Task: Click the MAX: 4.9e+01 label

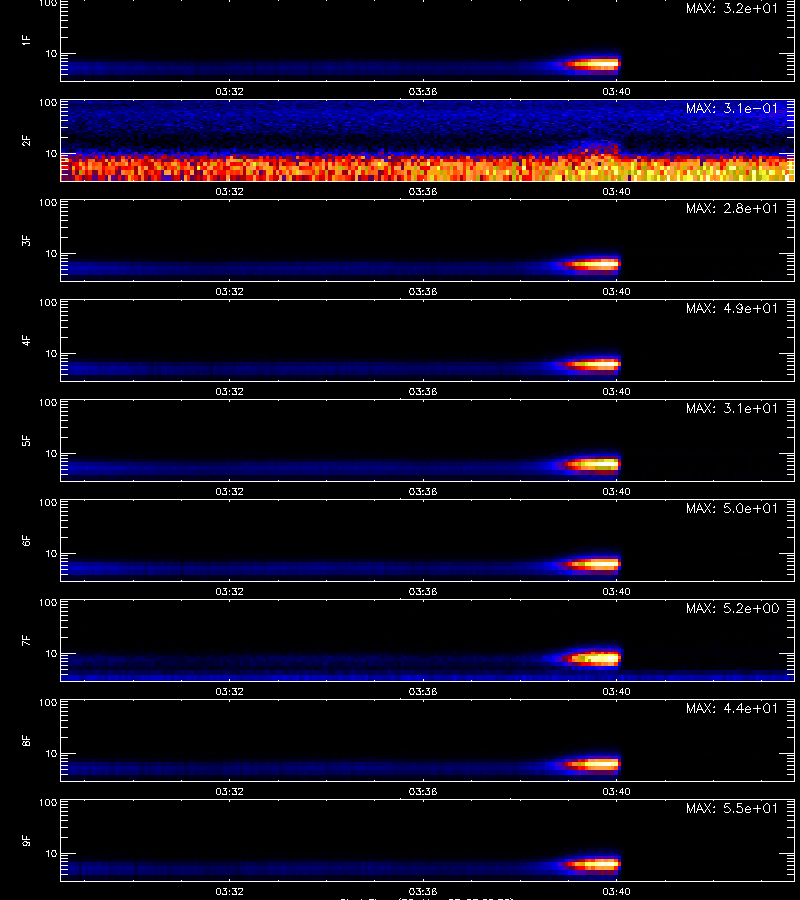Action: click(x=732, y=308)
